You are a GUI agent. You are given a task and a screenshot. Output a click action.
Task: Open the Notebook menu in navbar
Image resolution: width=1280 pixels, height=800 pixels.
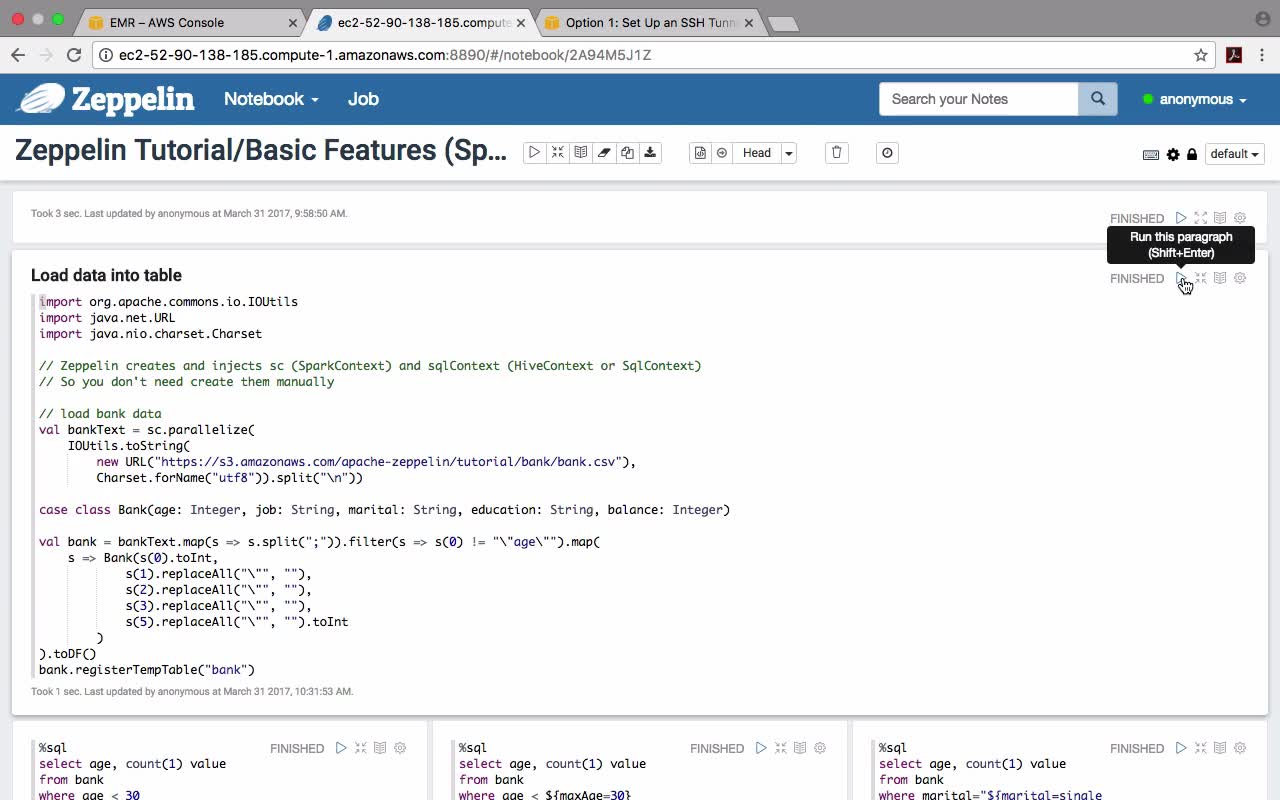(271, 99)
